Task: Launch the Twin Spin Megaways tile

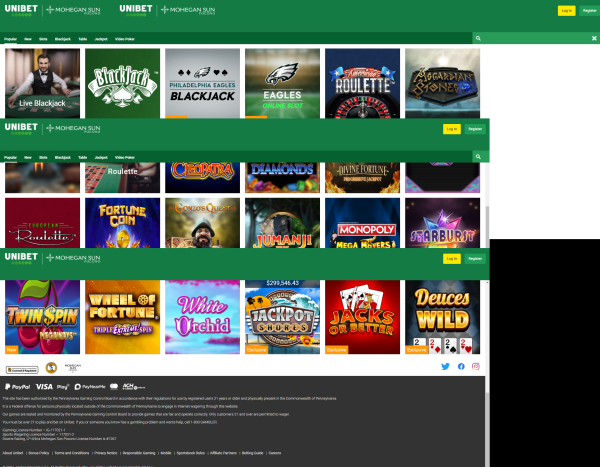Action: [x=42, y=317]
